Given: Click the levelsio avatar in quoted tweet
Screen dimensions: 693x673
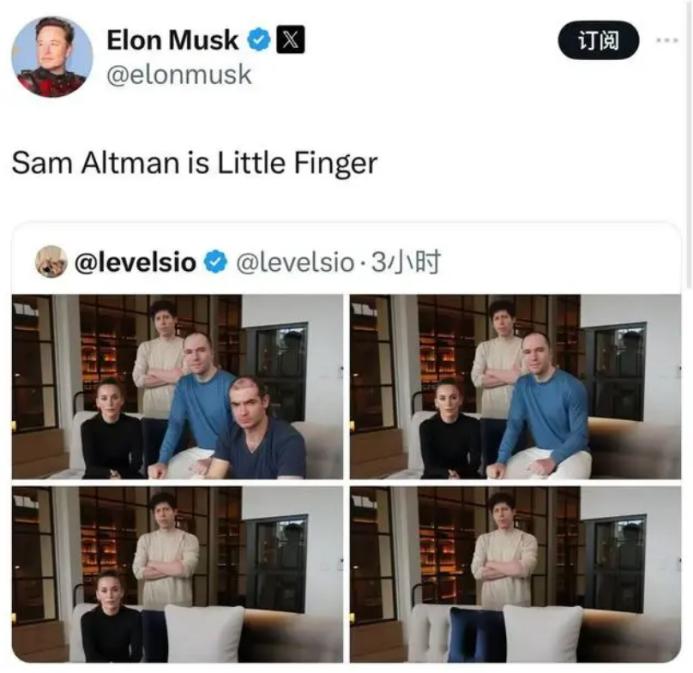Looking at the screenshot, I should tap(51, 262).
